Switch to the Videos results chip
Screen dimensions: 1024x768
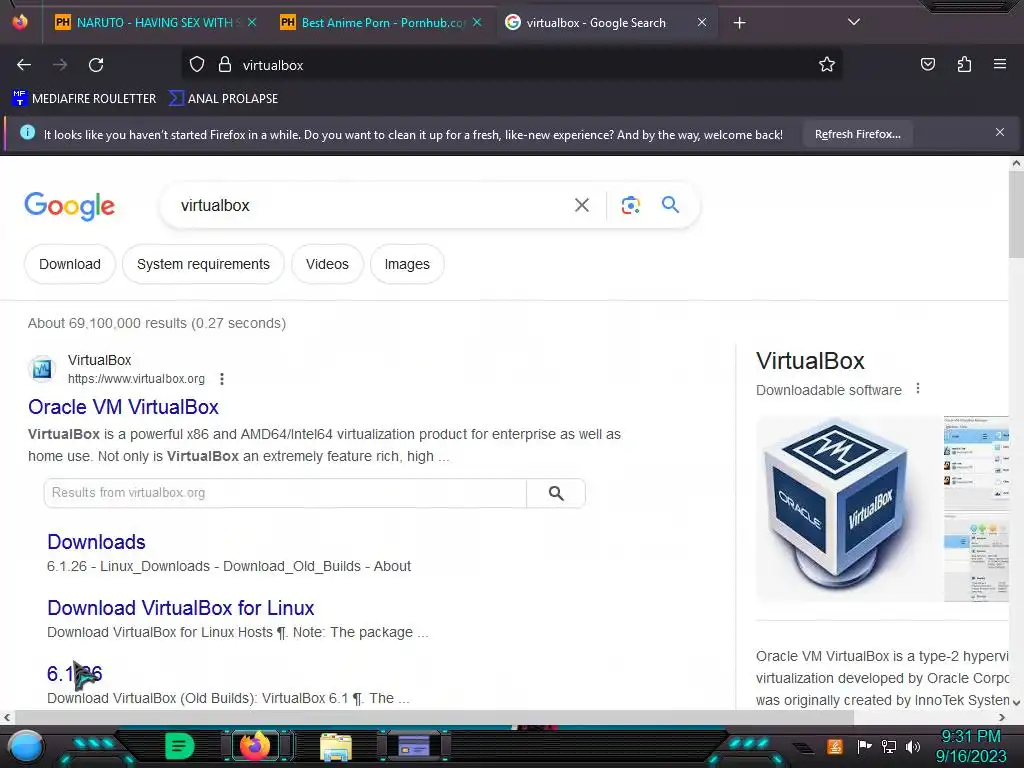327,264
